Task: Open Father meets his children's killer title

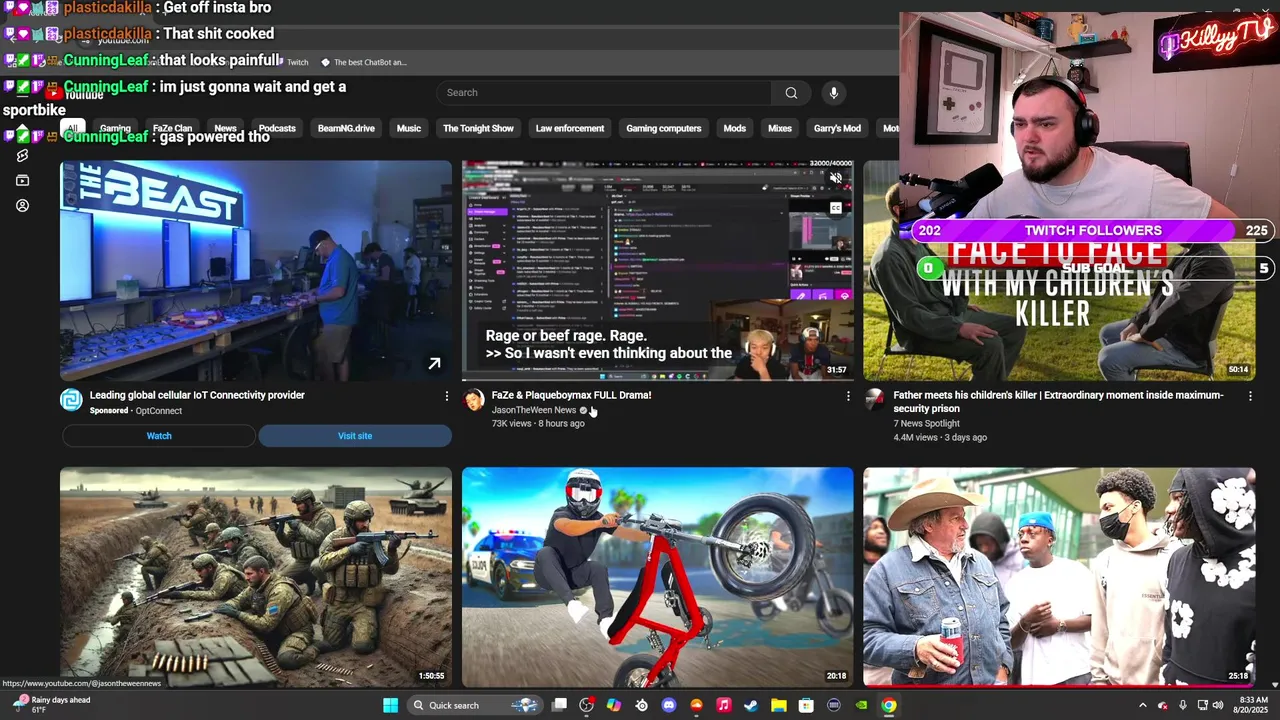Action: 1058,402
